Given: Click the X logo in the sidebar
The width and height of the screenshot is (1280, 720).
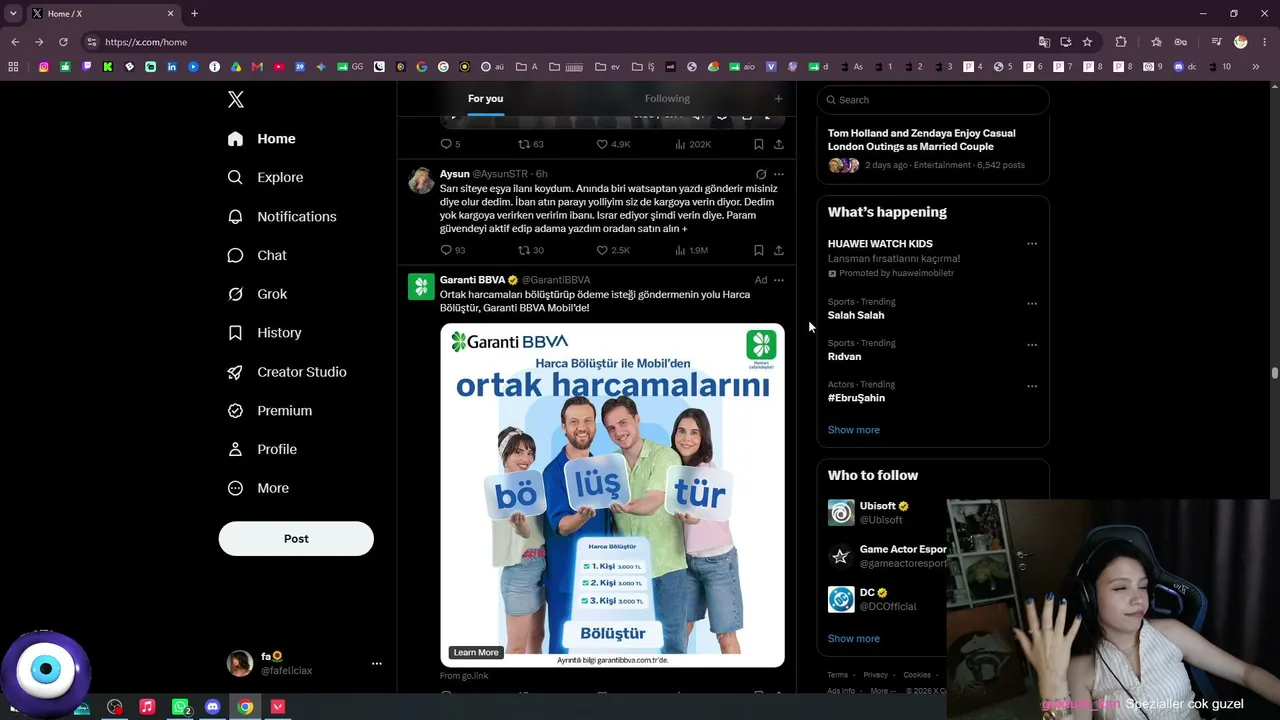Looking at the screenshot, I should coord(236,99).
